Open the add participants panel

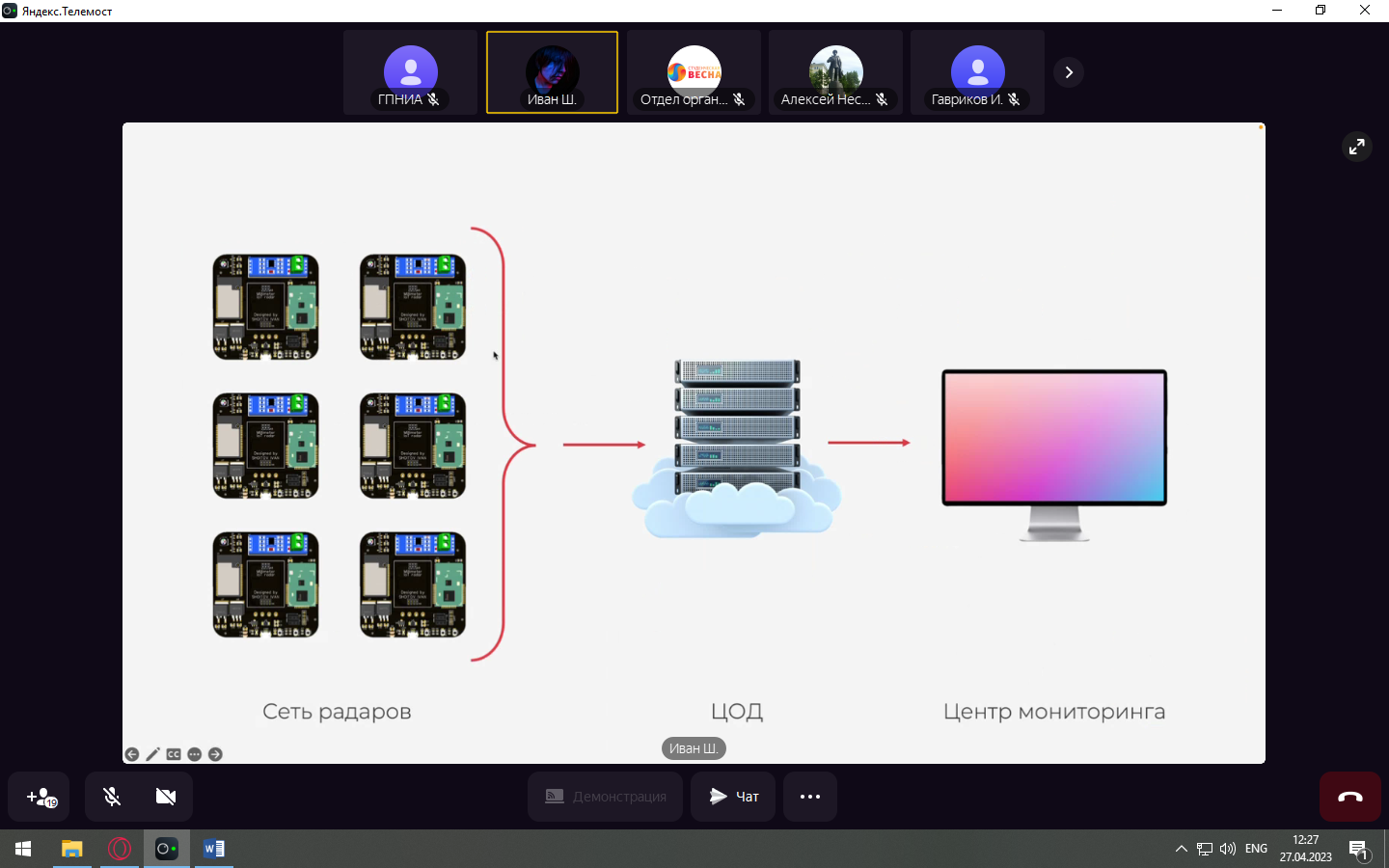pos(40,797)
